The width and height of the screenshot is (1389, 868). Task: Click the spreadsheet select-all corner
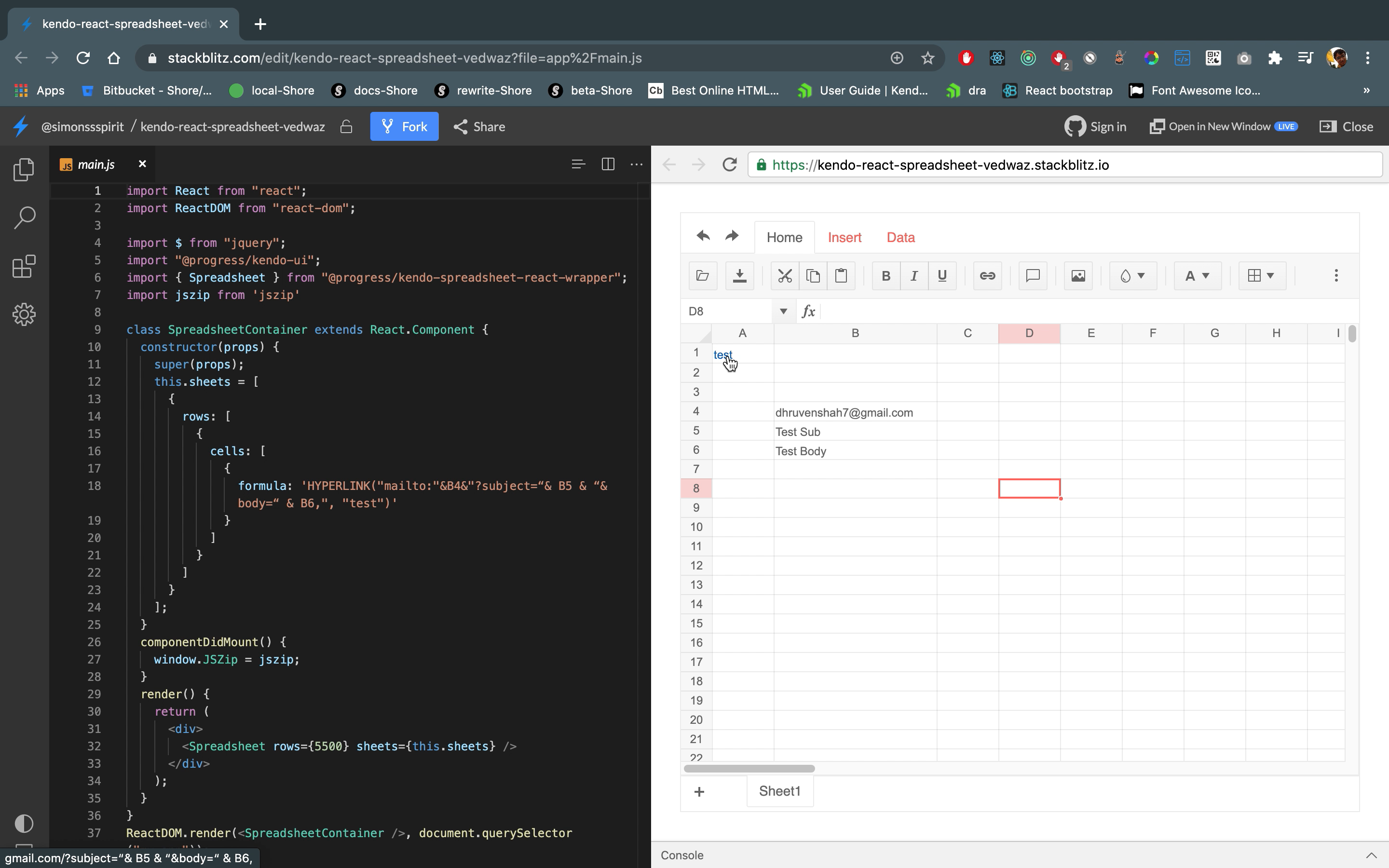click(696, 333)
